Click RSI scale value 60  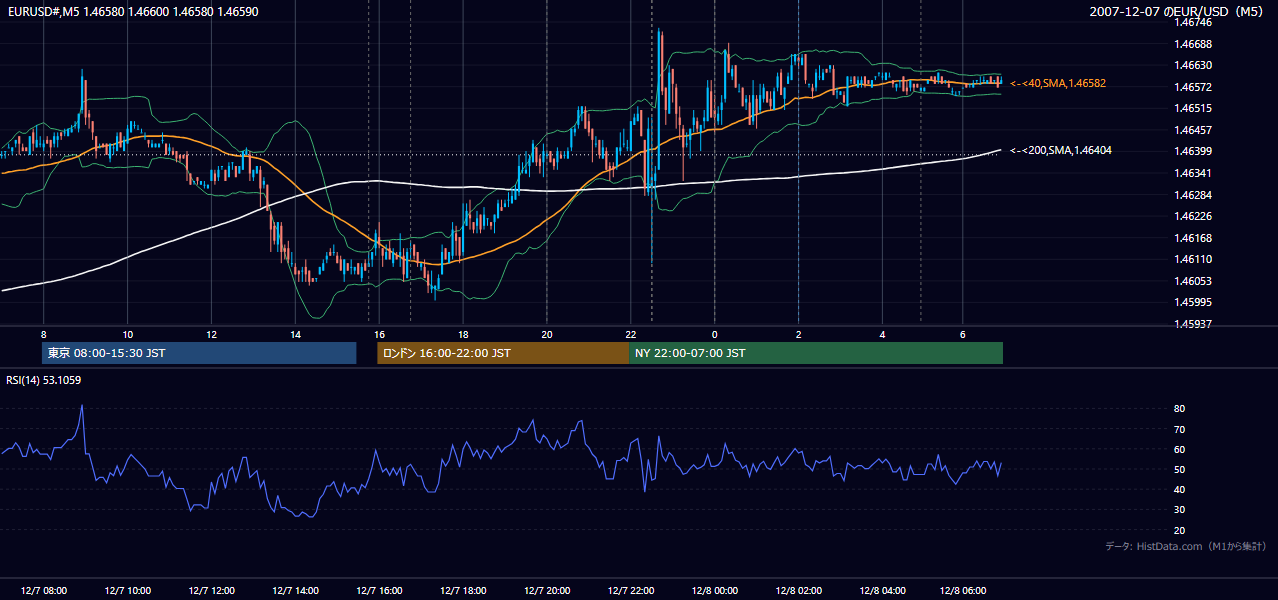pyautogui.click(x=1179, y=449)
